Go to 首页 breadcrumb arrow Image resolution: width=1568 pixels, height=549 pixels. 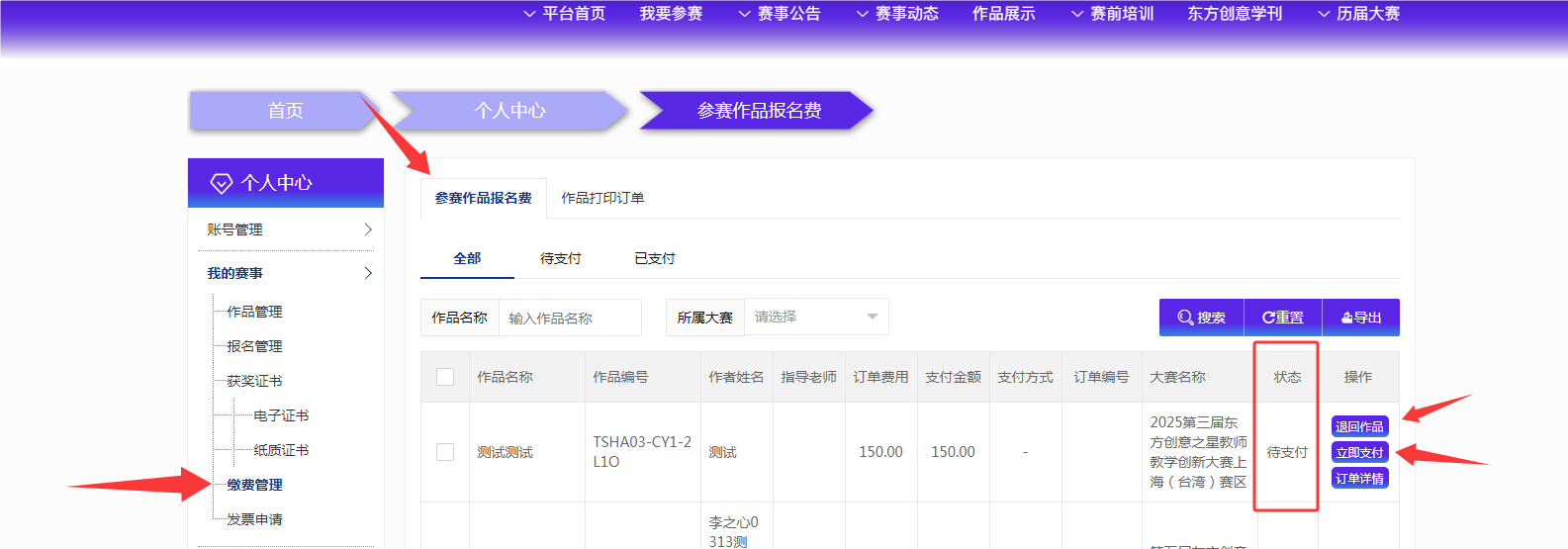(284, 111)
